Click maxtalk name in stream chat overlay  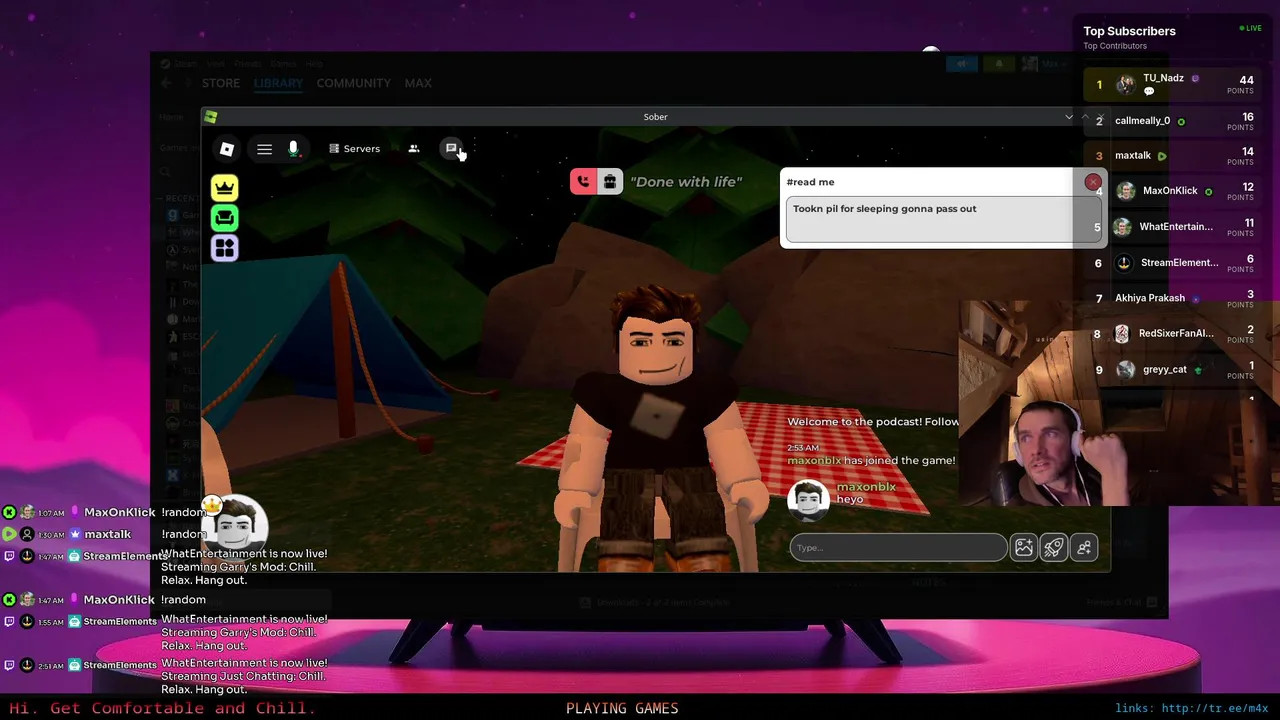tap(108, 534)
